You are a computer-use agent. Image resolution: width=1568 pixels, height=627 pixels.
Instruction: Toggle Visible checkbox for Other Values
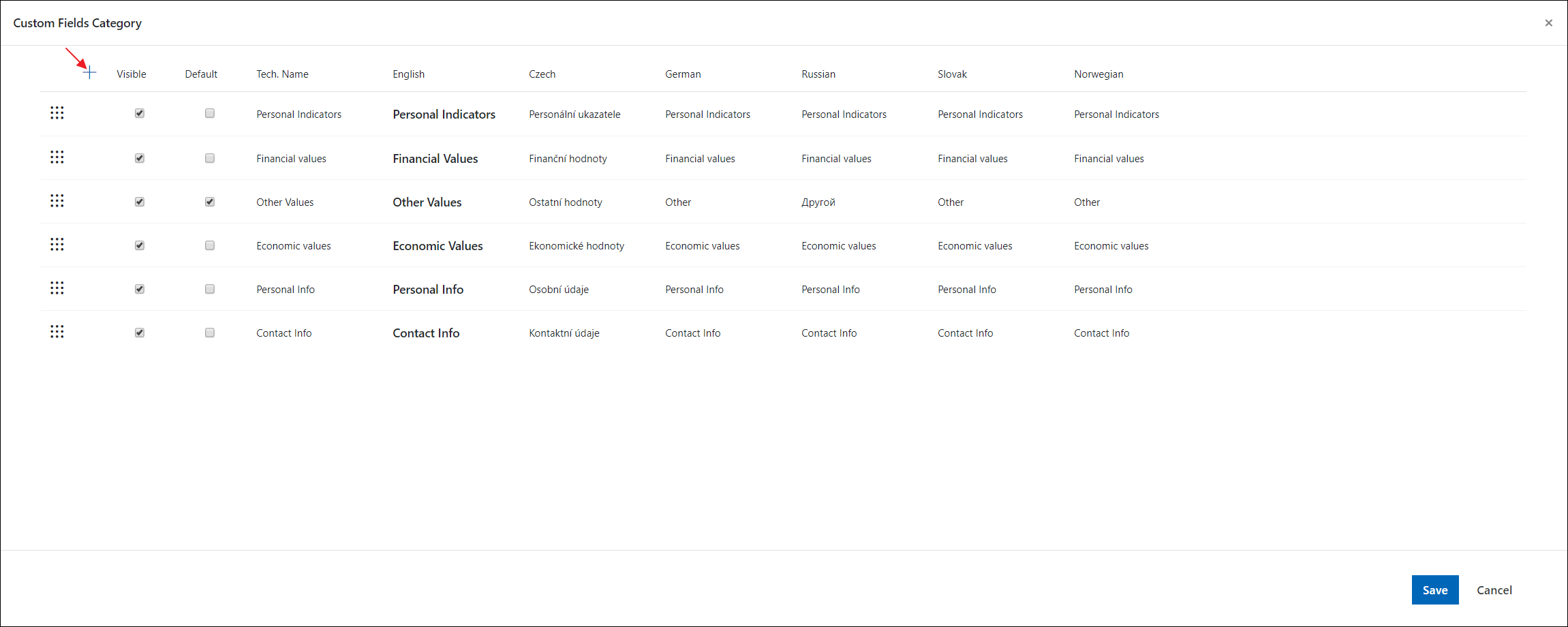tap(140, 202)
